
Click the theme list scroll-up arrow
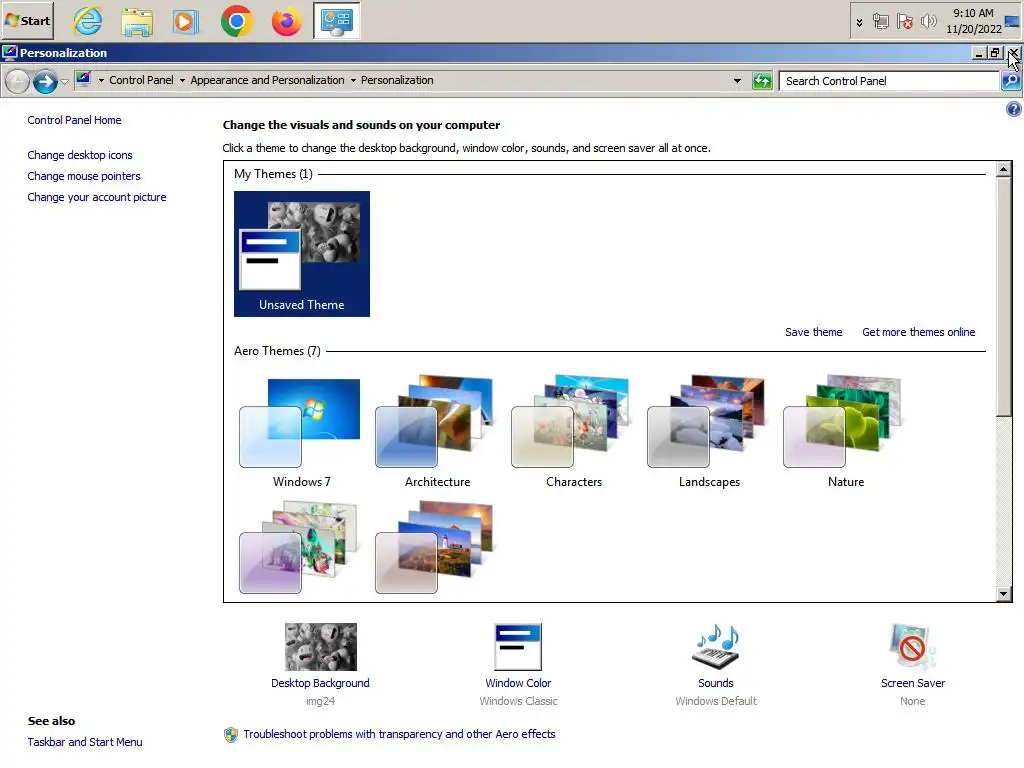1004,169
